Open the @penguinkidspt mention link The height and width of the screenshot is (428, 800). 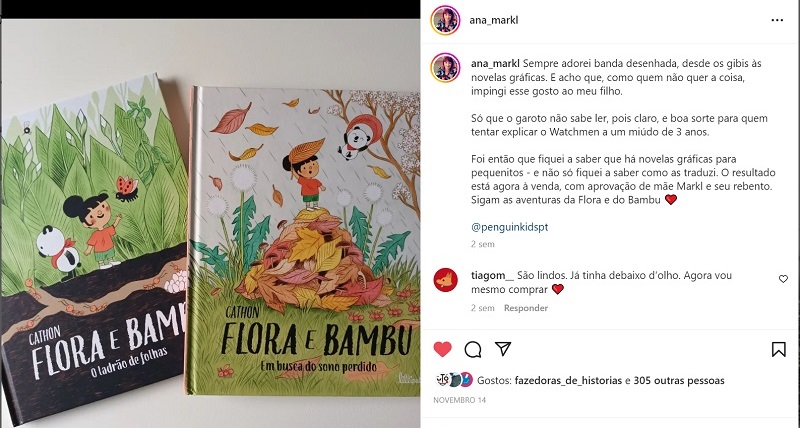[509, 227]
